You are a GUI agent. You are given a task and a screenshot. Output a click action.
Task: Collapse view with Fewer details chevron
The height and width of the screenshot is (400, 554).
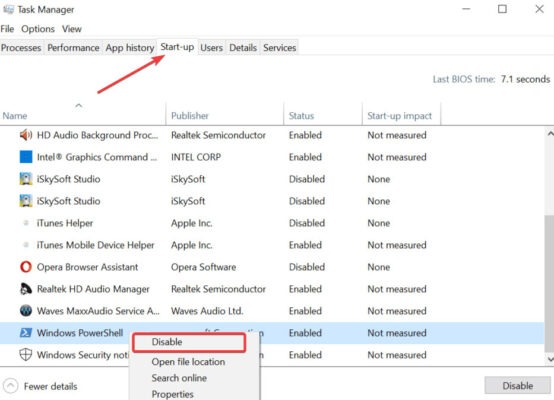click(11, 386)
